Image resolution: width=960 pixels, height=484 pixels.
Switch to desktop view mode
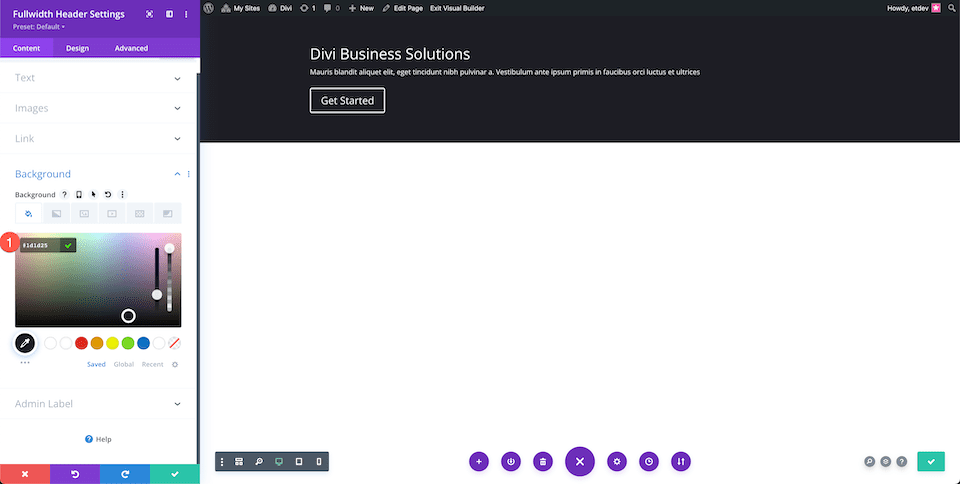pos(279,461)
